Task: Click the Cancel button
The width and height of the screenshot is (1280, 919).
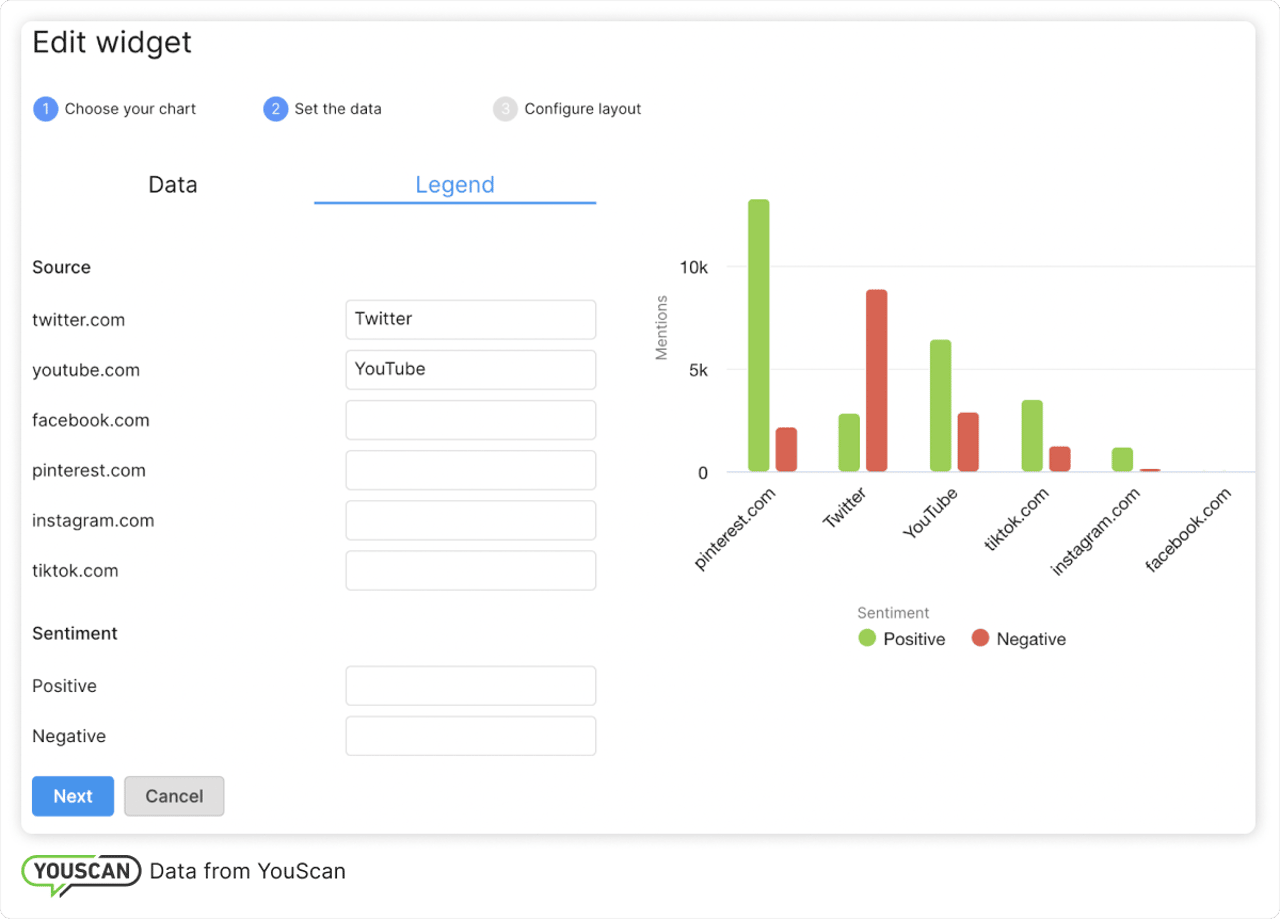Action: coord(174,796)
